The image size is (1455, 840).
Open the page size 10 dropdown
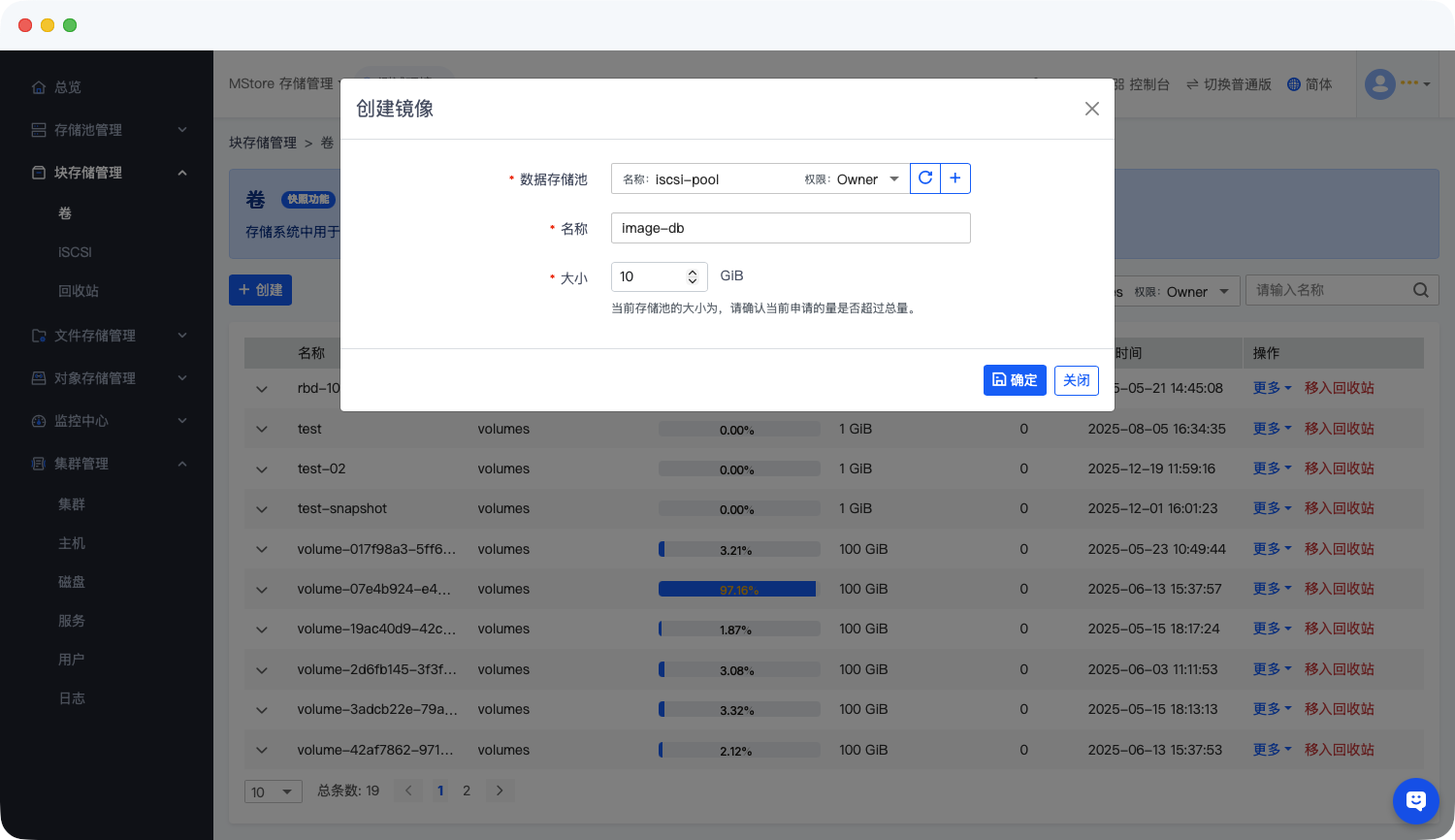click(x=273, y=792)
